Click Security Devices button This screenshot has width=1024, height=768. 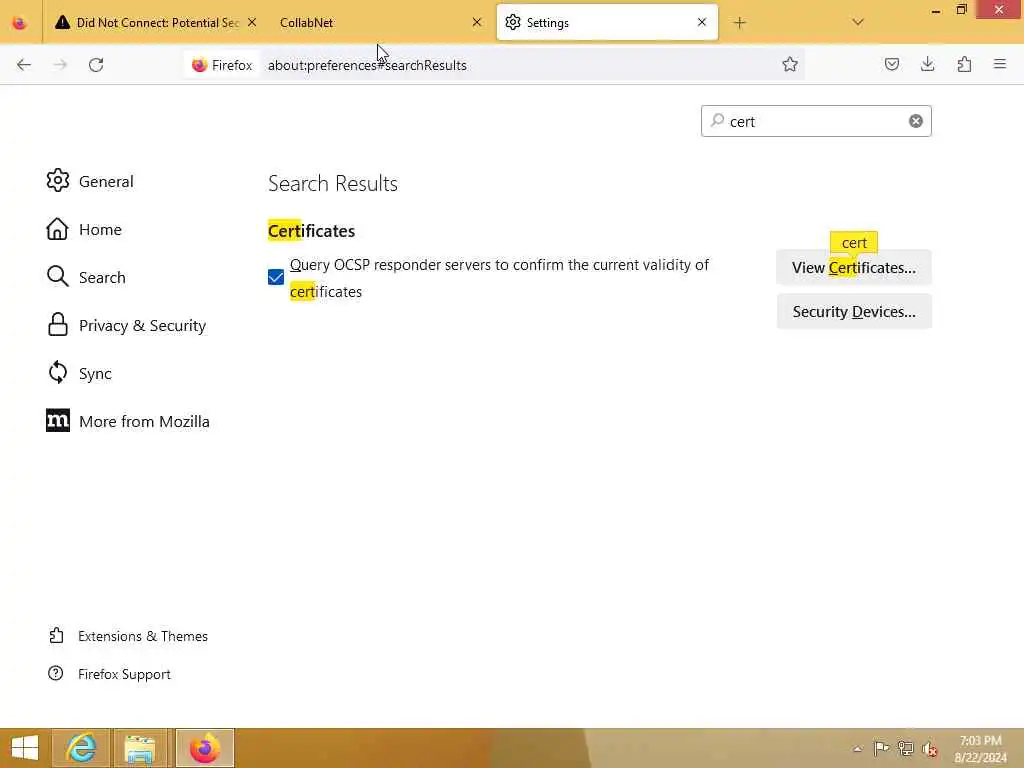click(854, 312)
